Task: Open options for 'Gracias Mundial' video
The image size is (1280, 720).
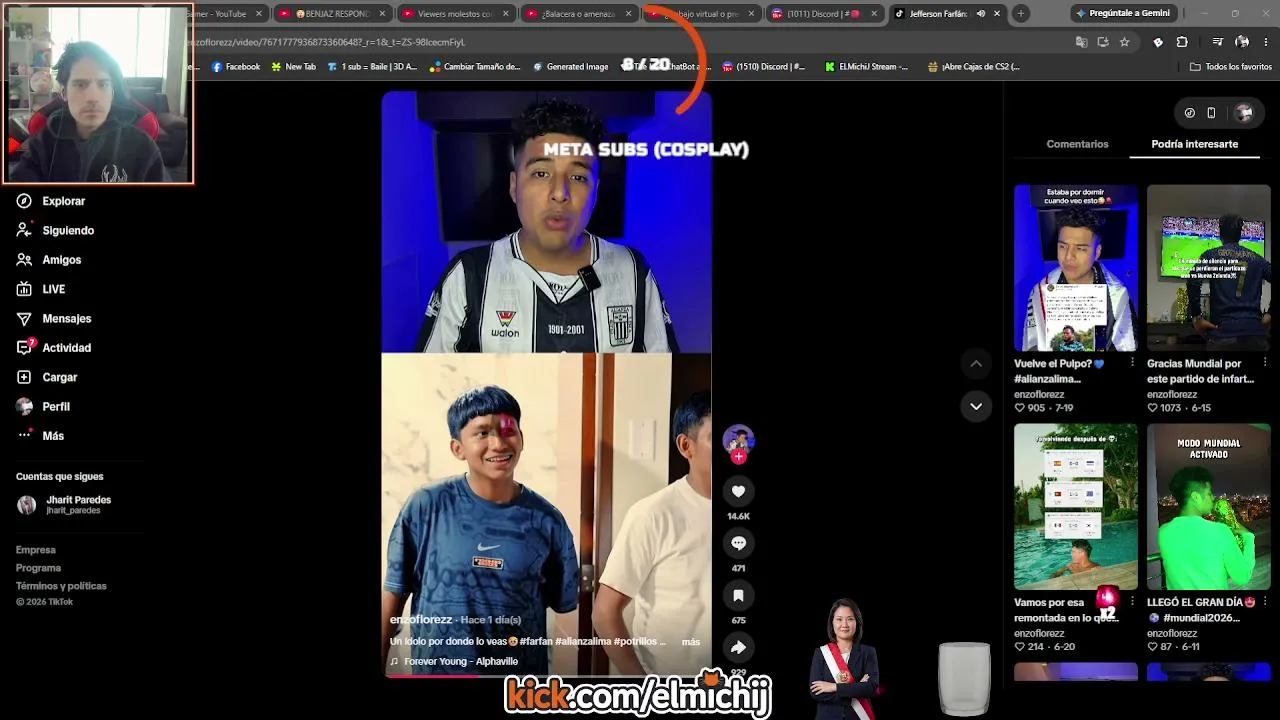Action: click(1265, 362)
